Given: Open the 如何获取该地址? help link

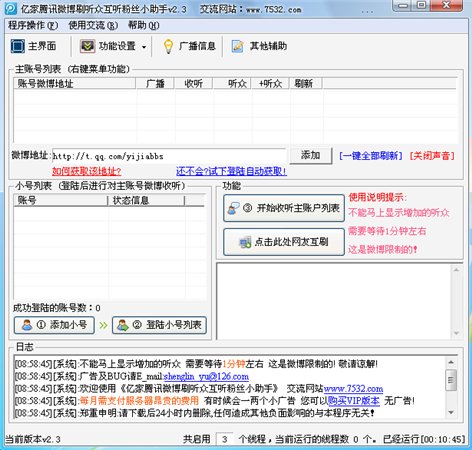Looking at the screenshot, I should pos(86,171).
